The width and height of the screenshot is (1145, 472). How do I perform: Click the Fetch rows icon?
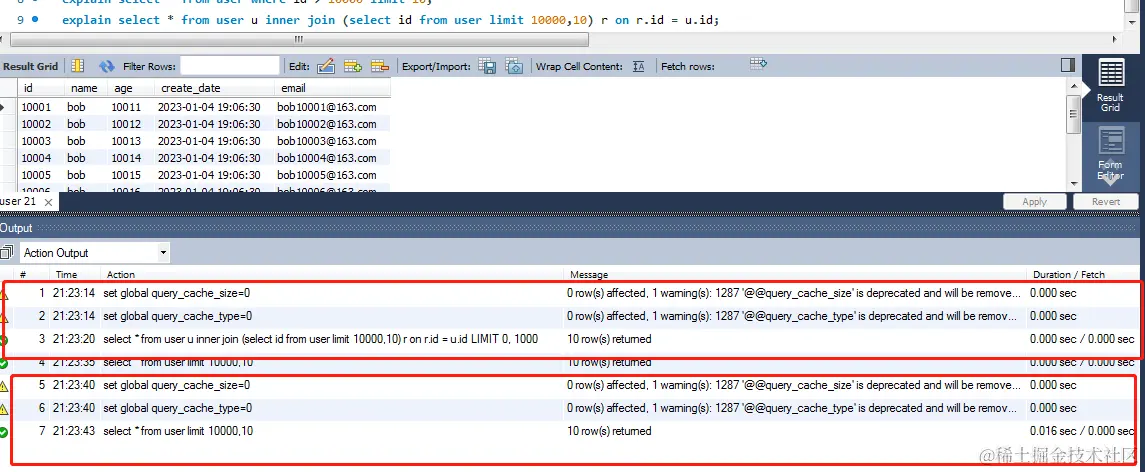tap(758, 64)
